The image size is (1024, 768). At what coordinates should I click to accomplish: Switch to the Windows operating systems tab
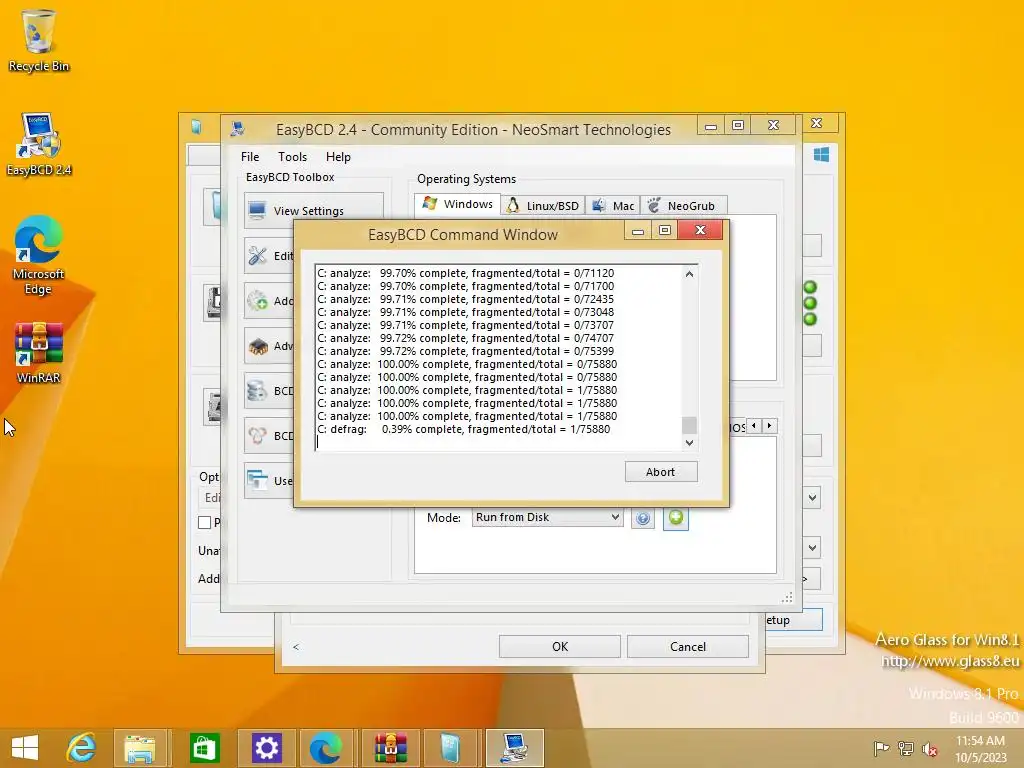(x=458, y=204)
